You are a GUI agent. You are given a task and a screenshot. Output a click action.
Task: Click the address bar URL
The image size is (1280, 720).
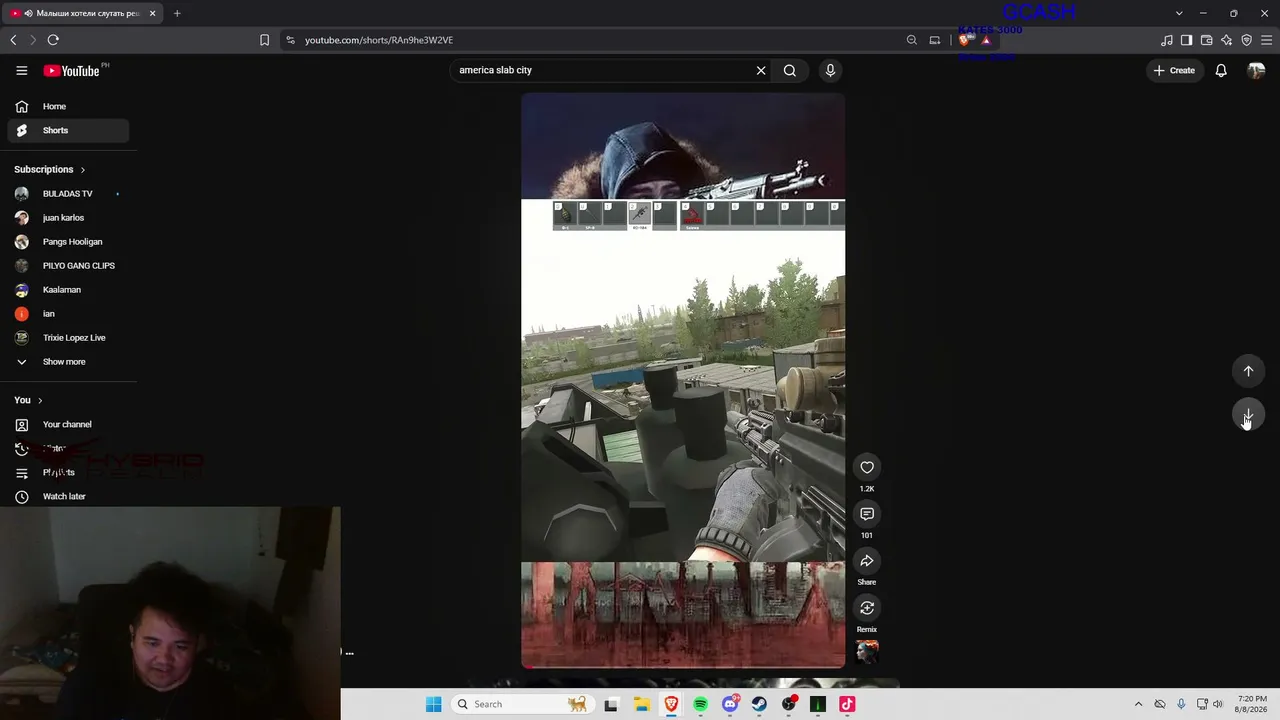[379, 40]
